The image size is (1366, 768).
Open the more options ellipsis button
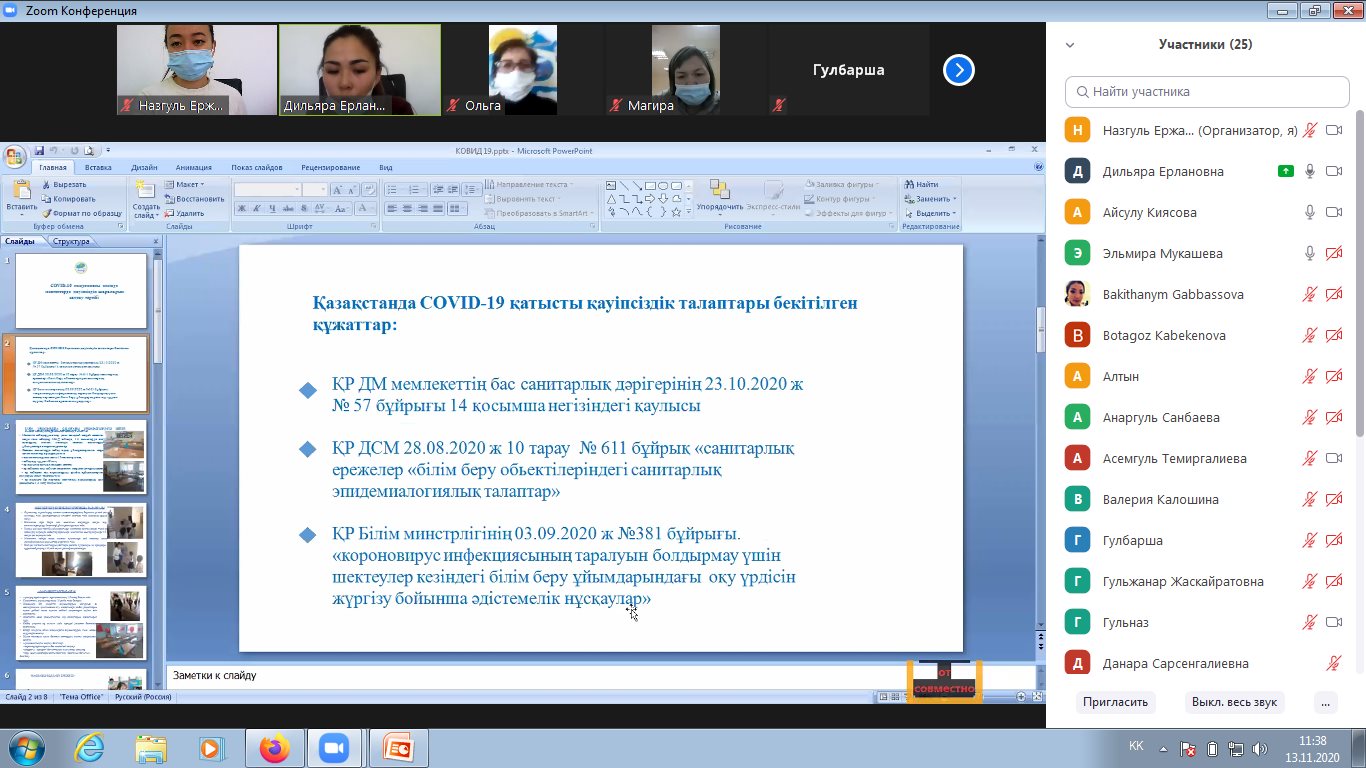pyautogui.click(x=1326, y=702)
